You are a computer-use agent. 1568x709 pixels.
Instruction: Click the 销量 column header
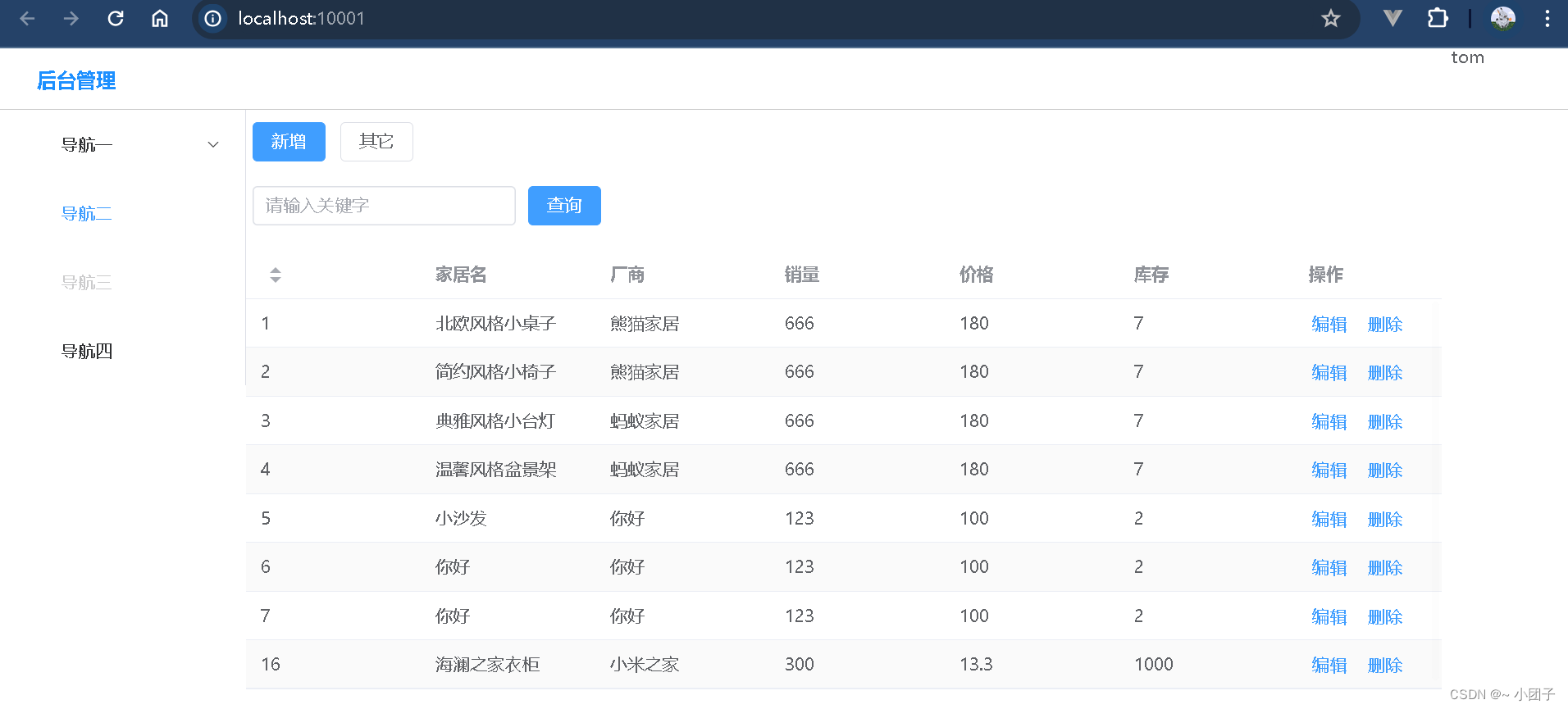pos(802,275)
